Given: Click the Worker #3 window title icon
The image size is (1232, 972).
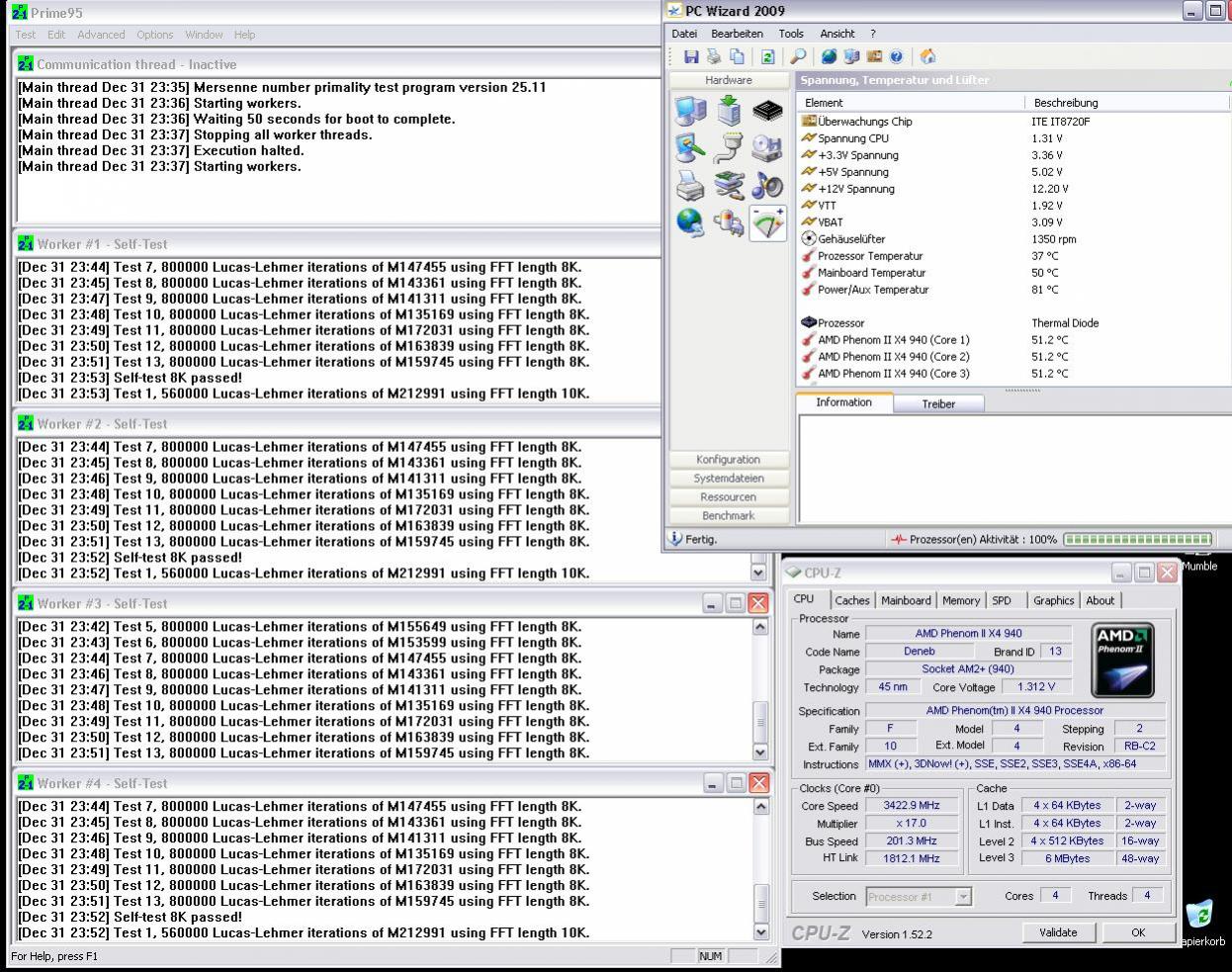Looking at the screenshot, I should [26, 603].
